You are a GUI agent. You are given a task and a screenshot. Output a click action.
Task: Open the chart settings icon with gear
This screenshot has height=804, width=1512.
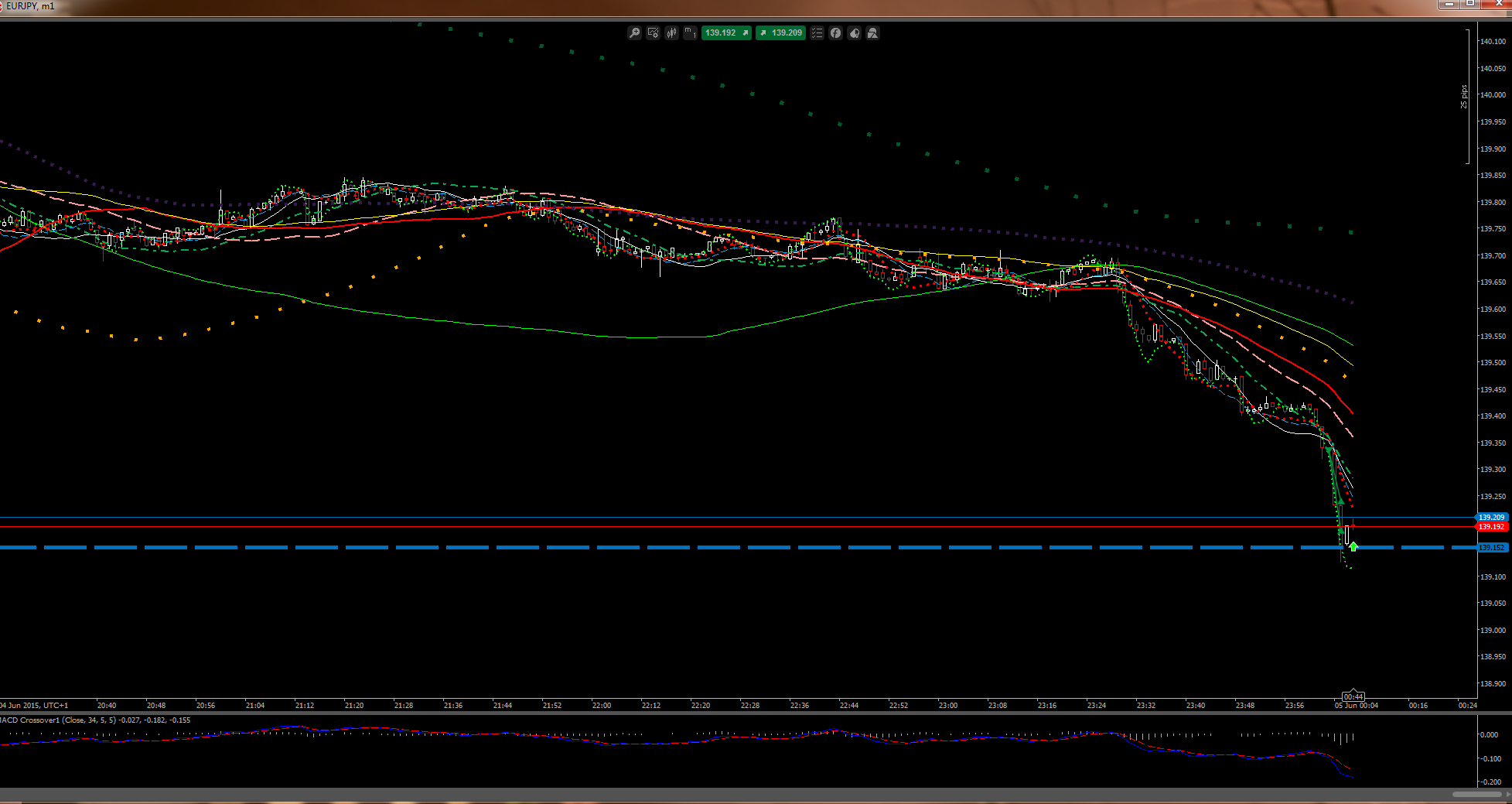pyautogui.click(x=654, y=33)
